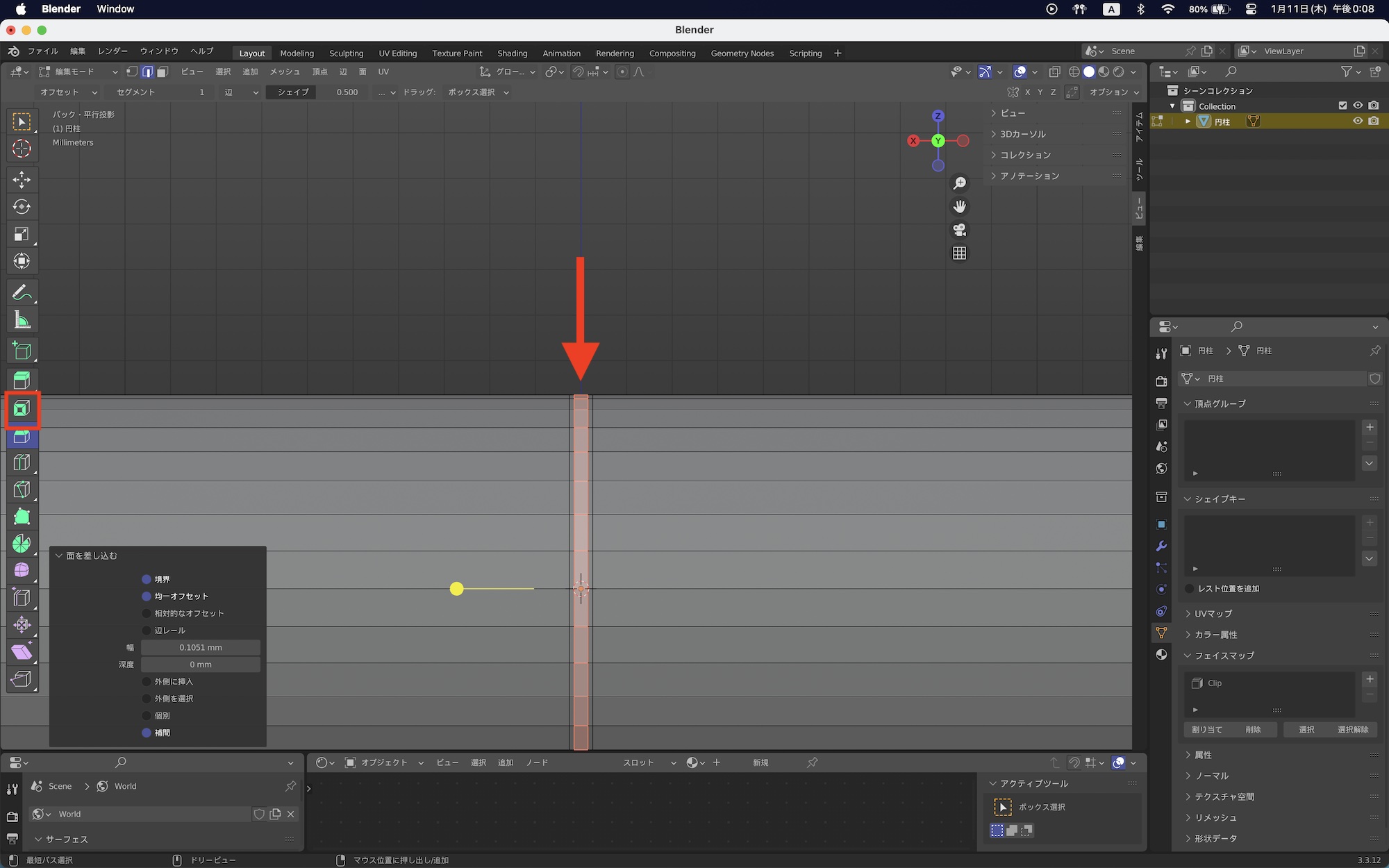Screen dimensions: 1389x868
Task: Toggle camera view in viewport
Action: click(959, 230)
